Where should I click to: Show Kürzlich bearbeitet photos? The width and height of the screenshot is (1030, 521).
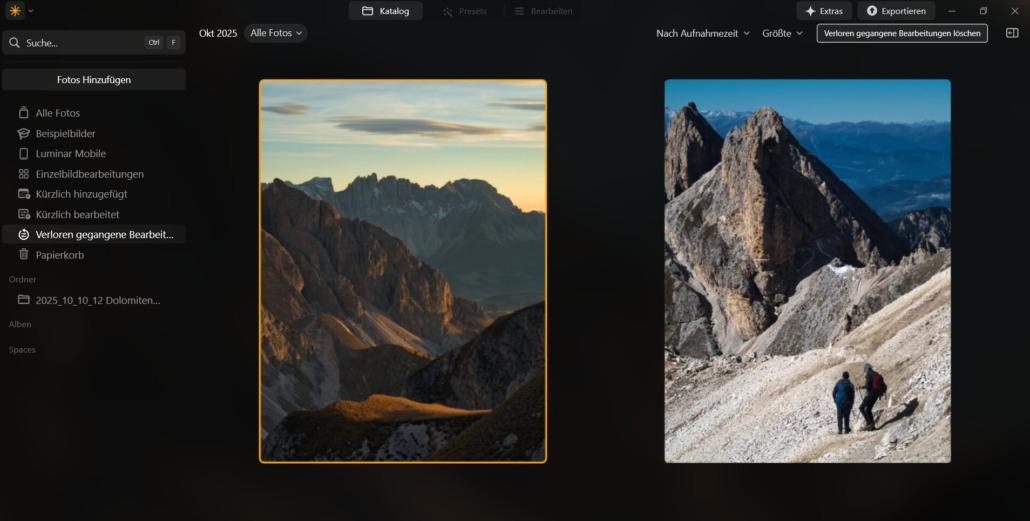click(77, 214)
